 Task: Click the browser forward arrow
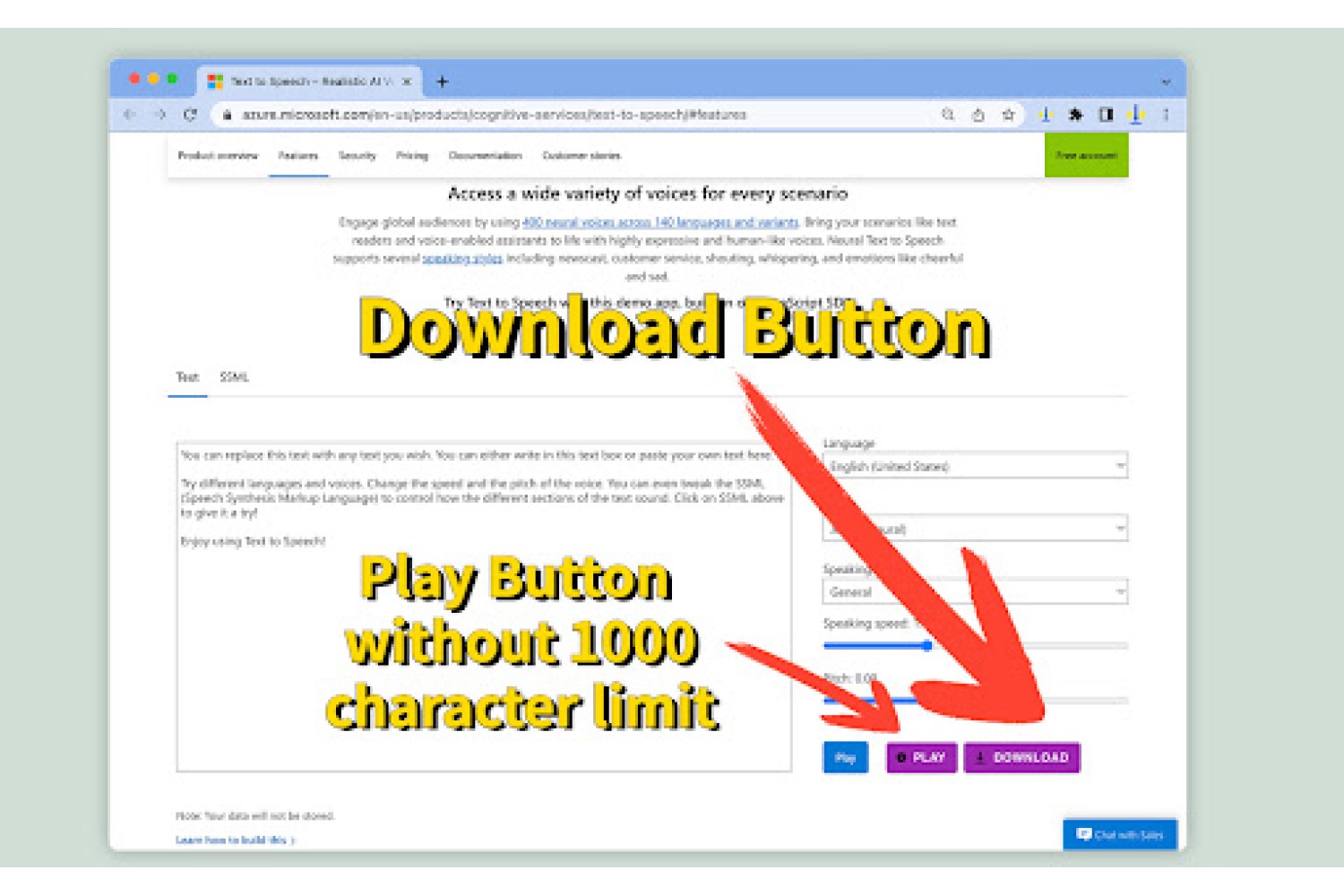[159, 115]
